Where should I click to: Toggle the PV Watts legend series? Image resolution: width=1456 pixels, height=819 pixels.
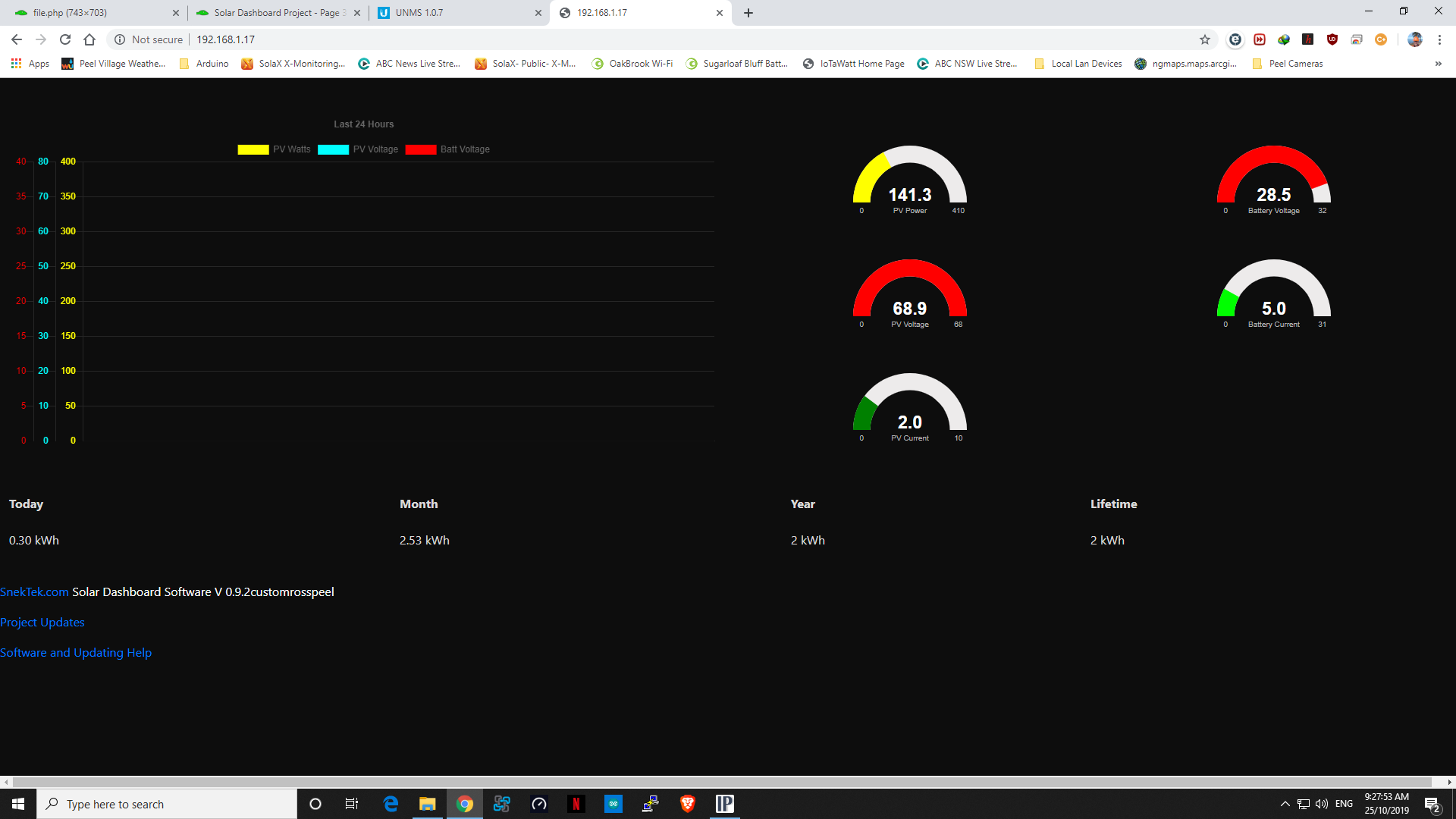click(x=274, y=149)
